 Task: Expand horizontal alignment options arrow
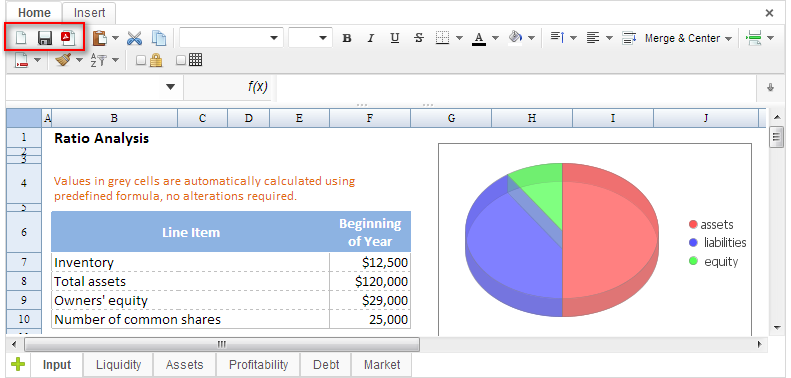(609, 38)
